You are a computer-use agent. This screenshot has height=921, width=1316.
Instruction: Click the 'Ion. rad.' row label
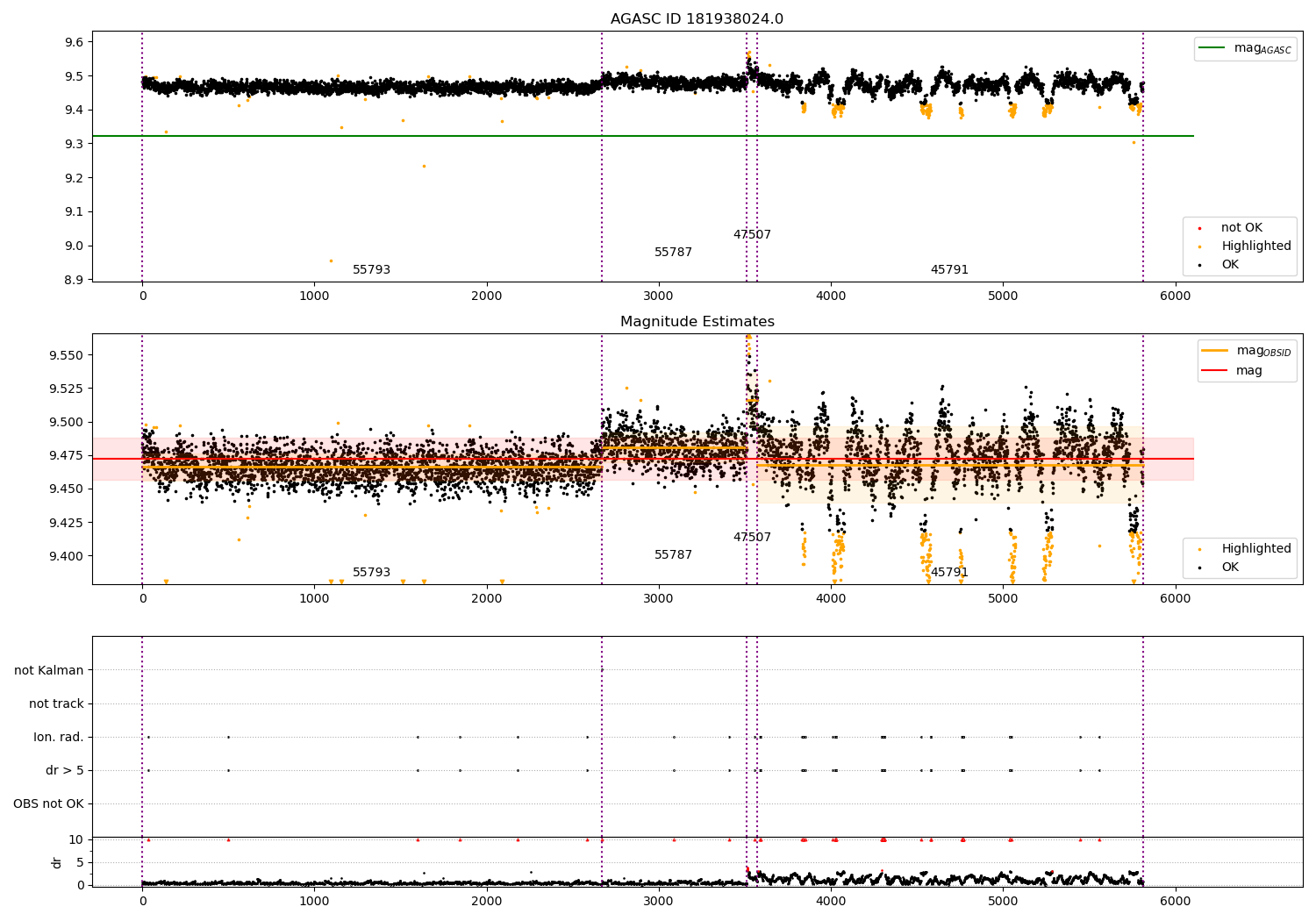pyautogui.click(x=59, y=738)
